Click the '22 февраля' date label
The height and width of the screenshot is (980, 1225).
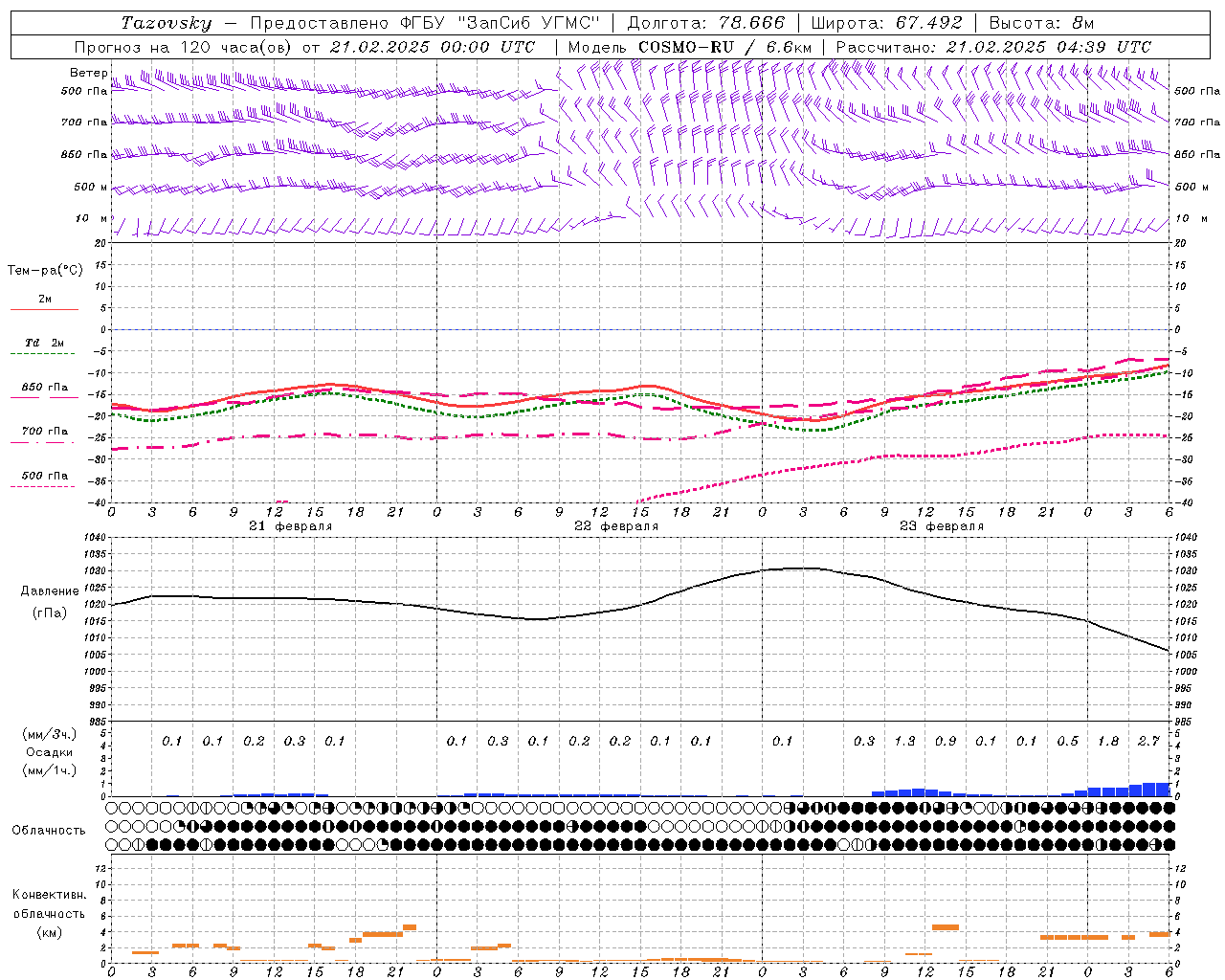click(616, 526)
